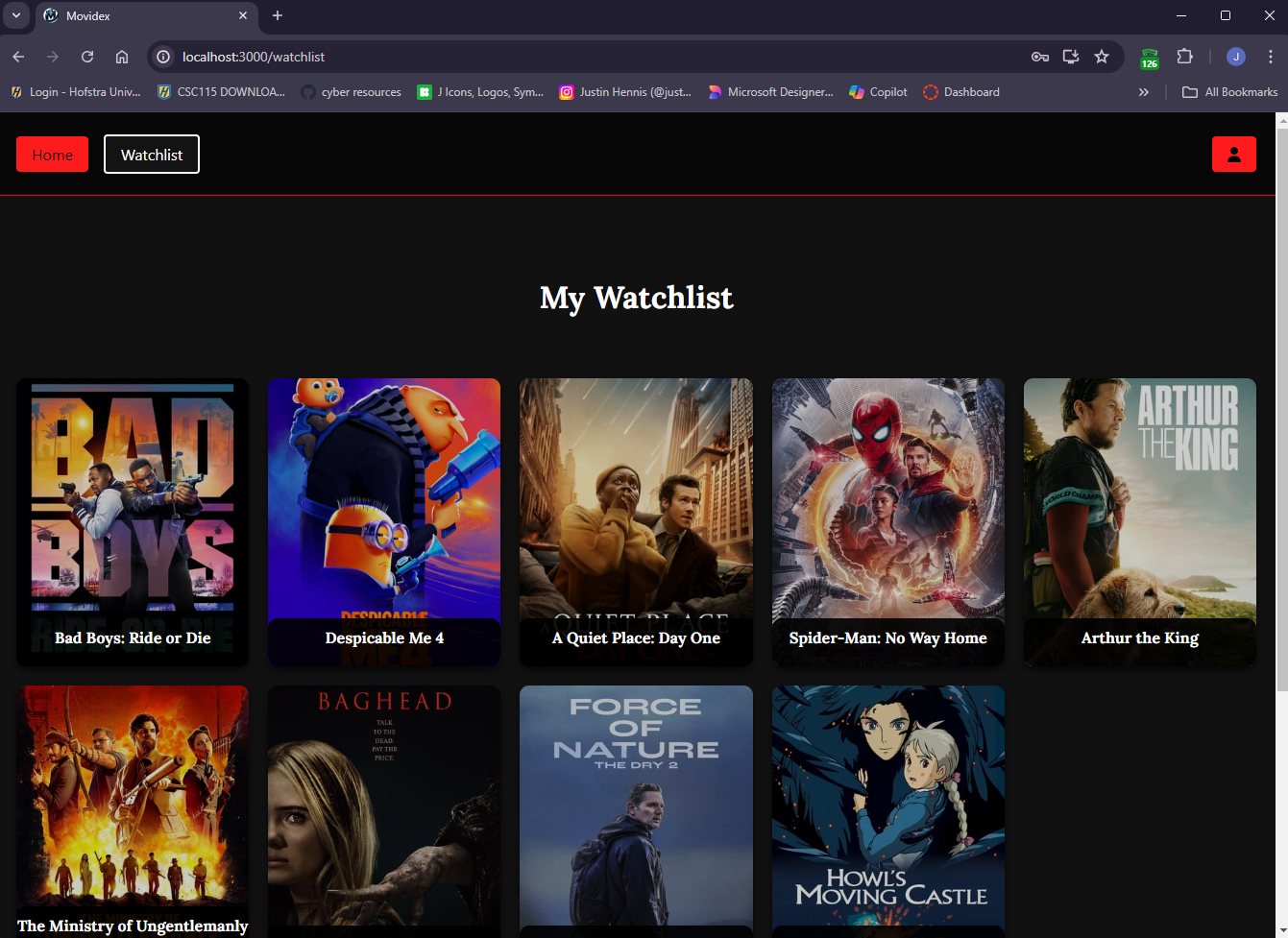Open Howl's Moving Castle poster
1288x938 pixels.
coord(888,811)
